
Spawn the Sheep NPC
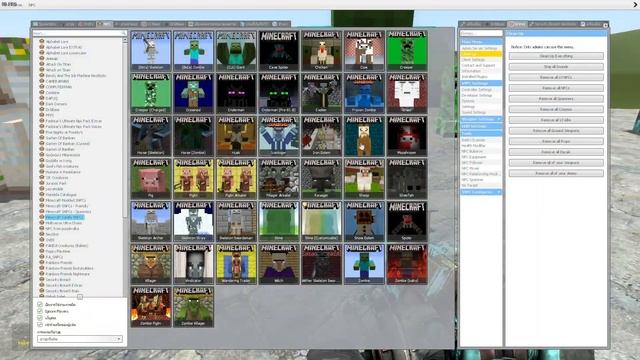click(364, 179)
